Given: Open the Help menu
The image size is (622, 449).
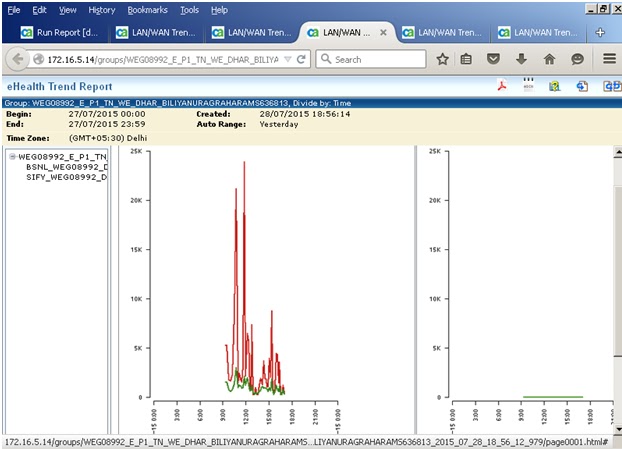Looking at the screenshot, I should [219, 10].
